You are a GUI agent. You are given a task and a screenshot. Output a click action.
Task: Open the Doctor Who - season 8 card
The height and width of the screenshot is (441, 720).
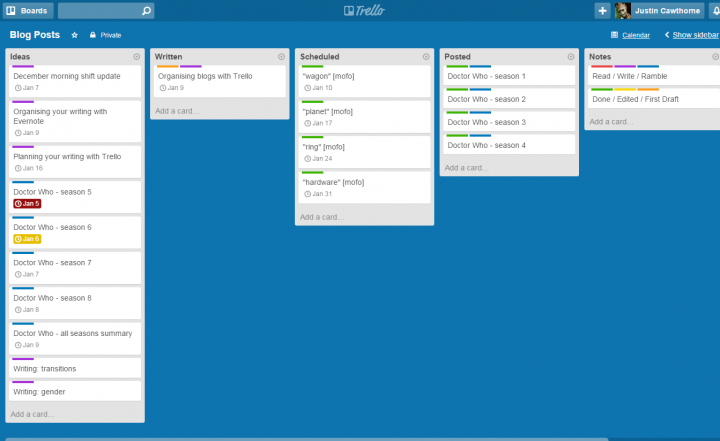tap(75, 303)
